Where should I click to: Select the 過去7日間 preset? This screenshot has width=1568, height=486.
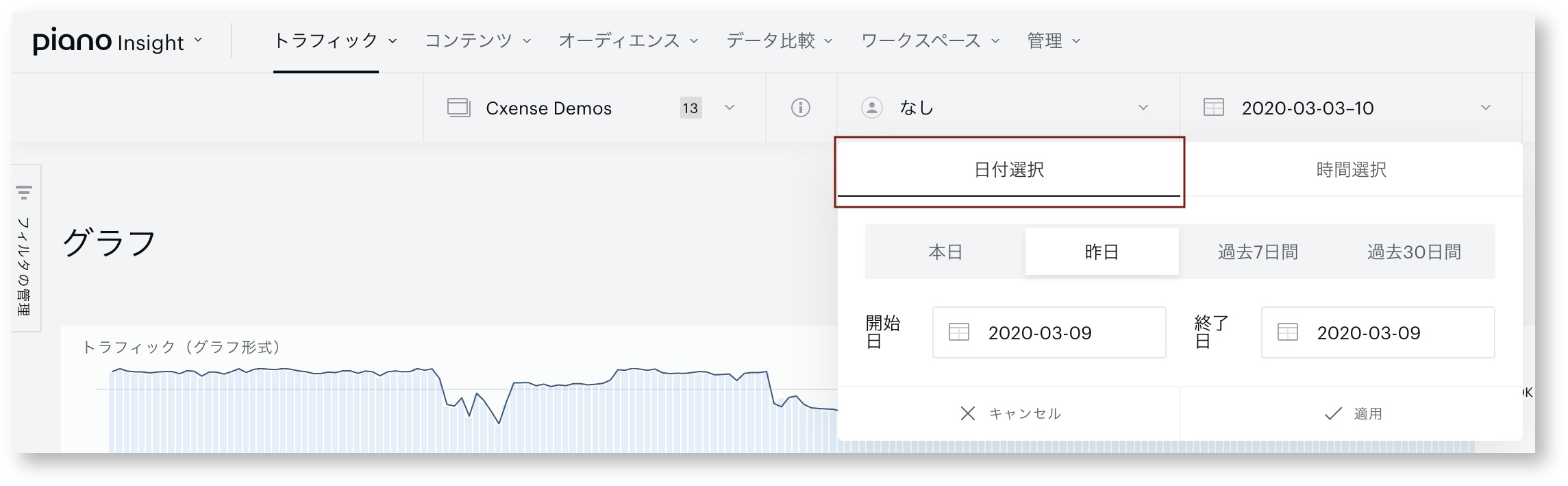(x=1258, y=252)
